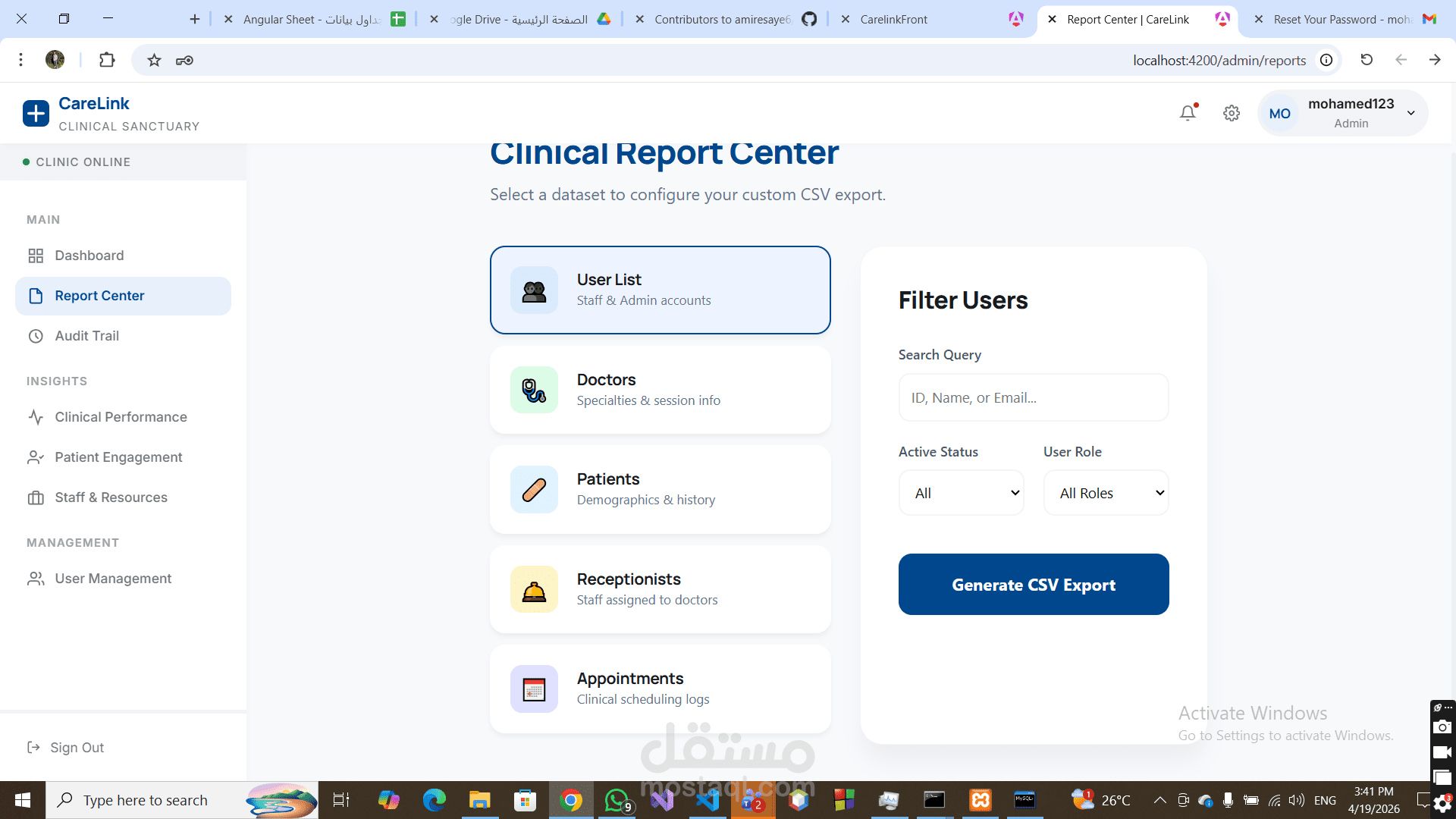Go to Clinical Performance insights
This screenshot has width=1456, height=819.
tap(121, 417)
